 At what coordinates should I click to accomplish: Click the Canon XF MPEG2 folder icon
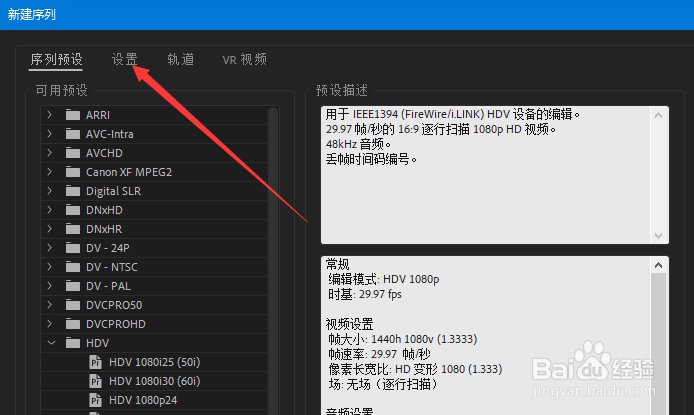(73, 172)
